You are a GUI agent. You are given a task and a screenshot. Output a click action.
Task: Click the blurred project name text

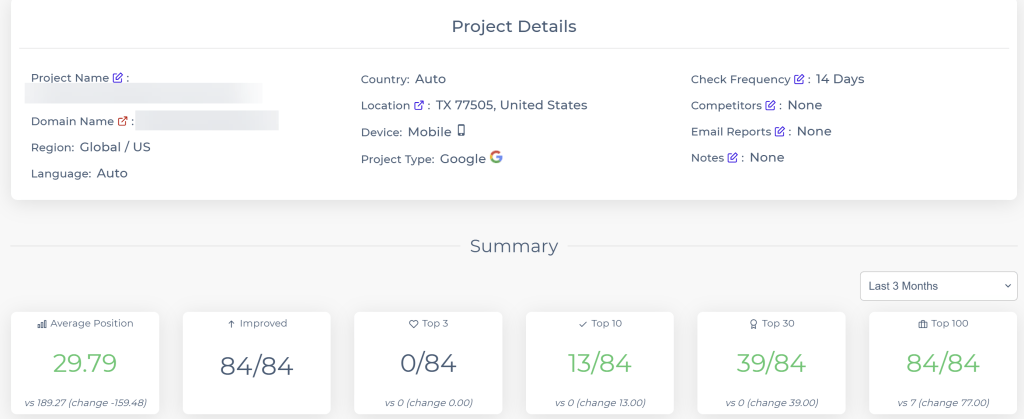pos(144,94)
